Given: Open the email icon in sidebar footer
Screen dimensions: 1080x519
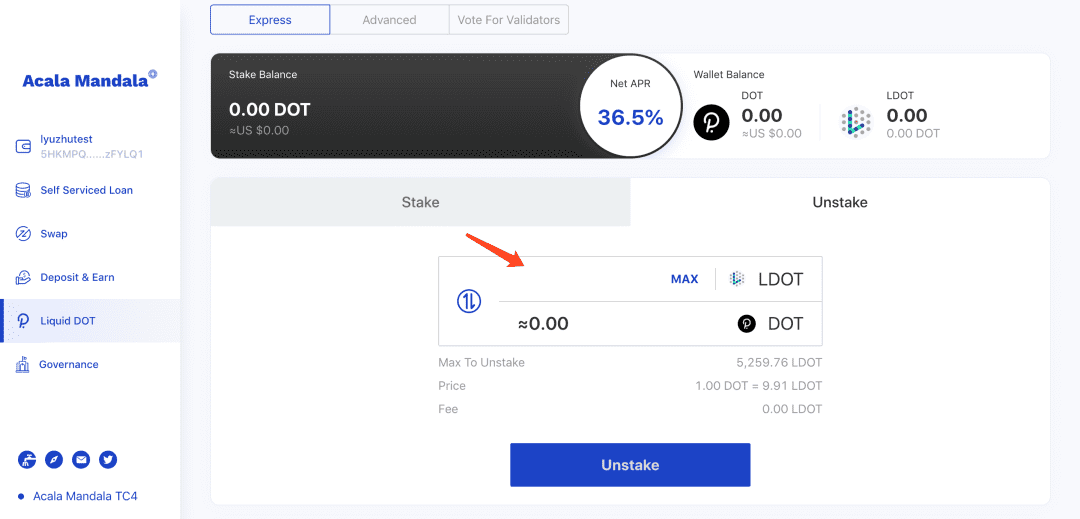Looking at the screenshot, I should [x=81, y=460].
